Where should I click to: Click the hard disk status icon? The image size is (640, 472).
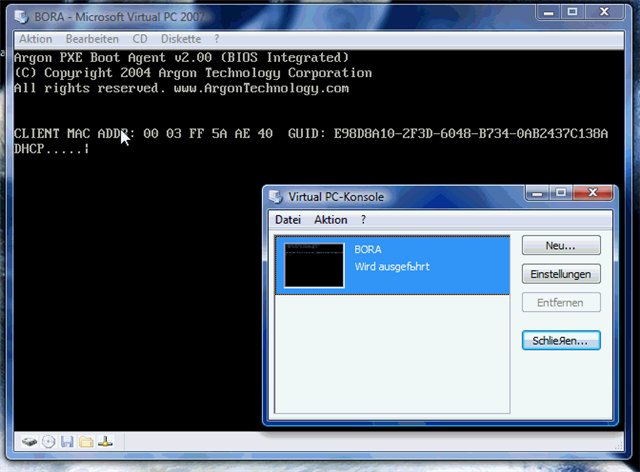pos(29,442)
